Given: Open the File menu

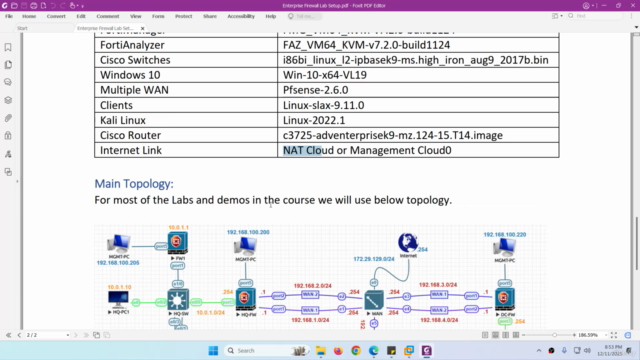Looking at the screenshot, I should [x=9, y=16].
